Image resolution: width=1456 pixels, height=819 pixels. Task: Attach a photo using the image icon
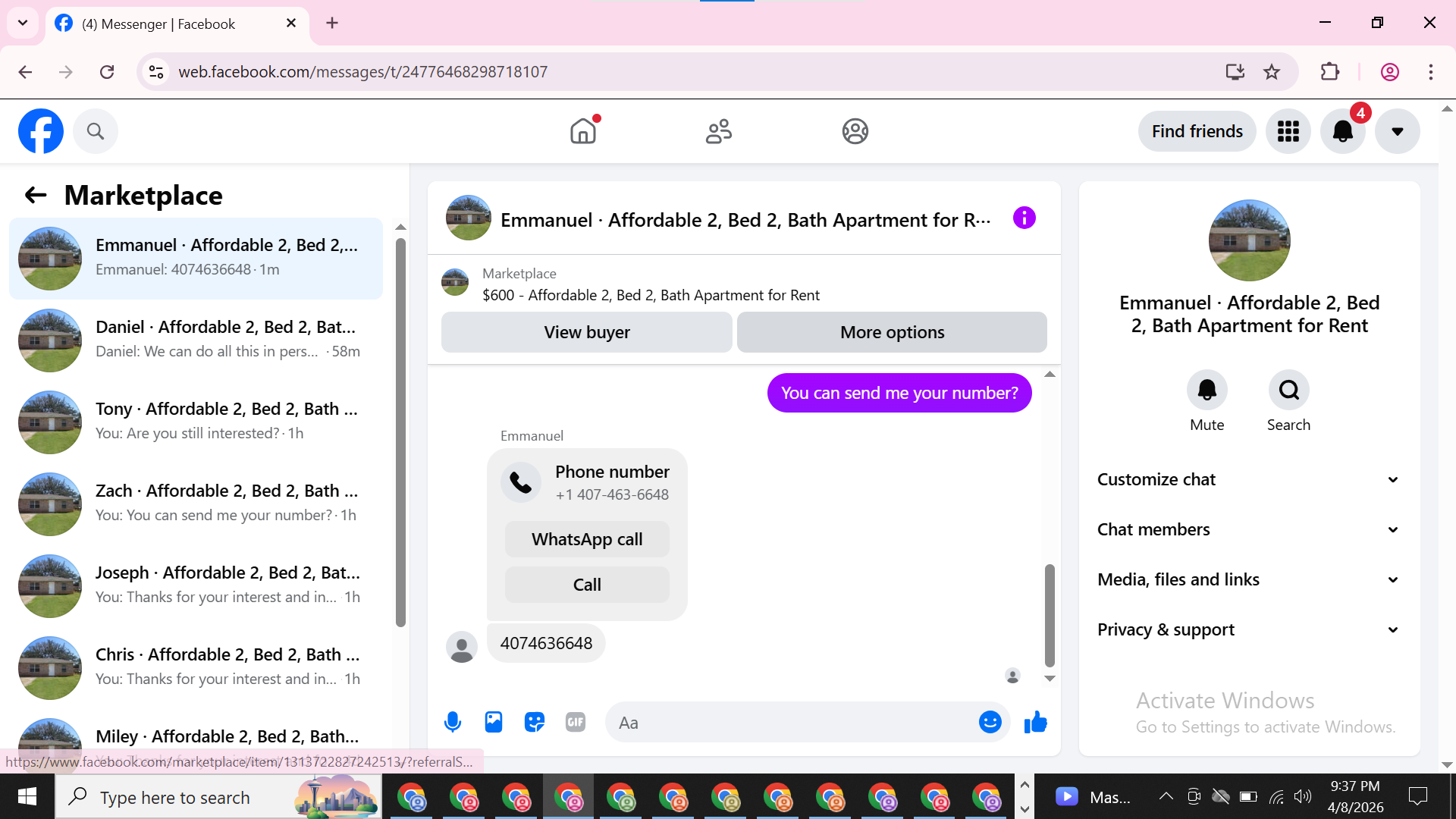click(494, 722)
